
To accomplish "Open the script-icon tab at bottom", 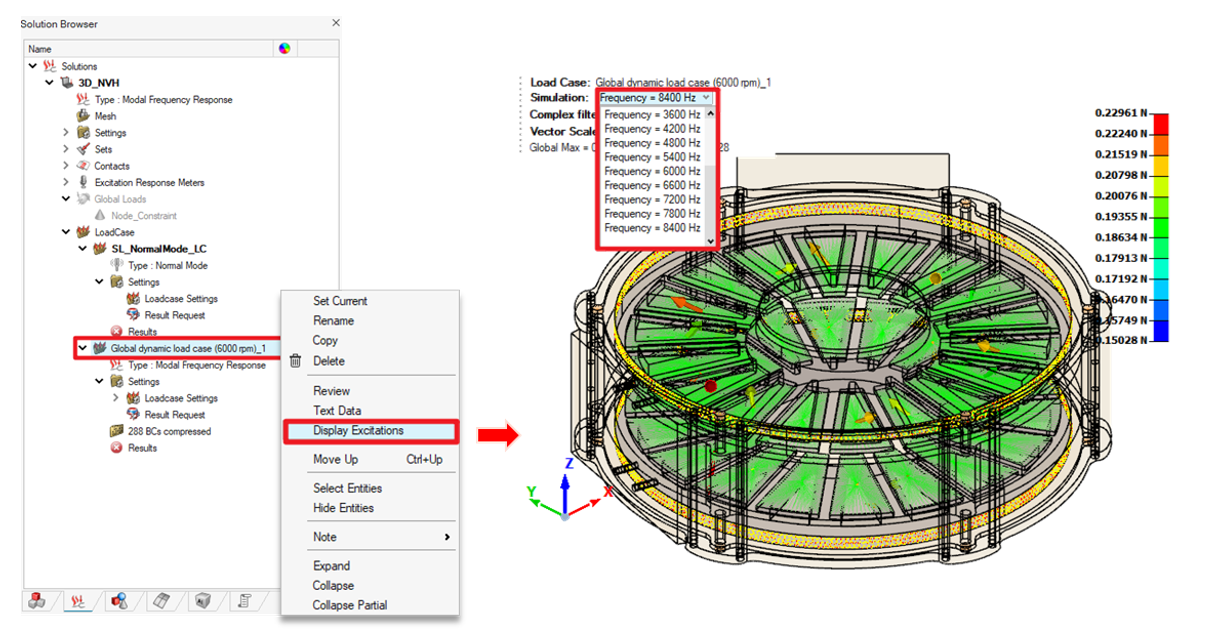I will [243, 601].
